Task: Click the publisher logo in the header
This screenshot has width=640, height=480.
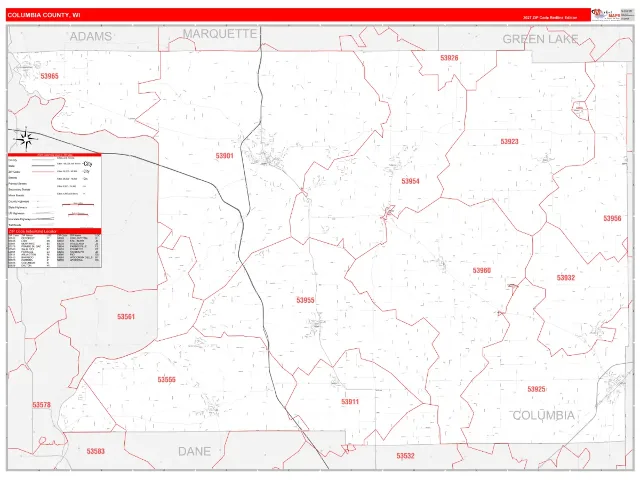Action: [605, 14]
